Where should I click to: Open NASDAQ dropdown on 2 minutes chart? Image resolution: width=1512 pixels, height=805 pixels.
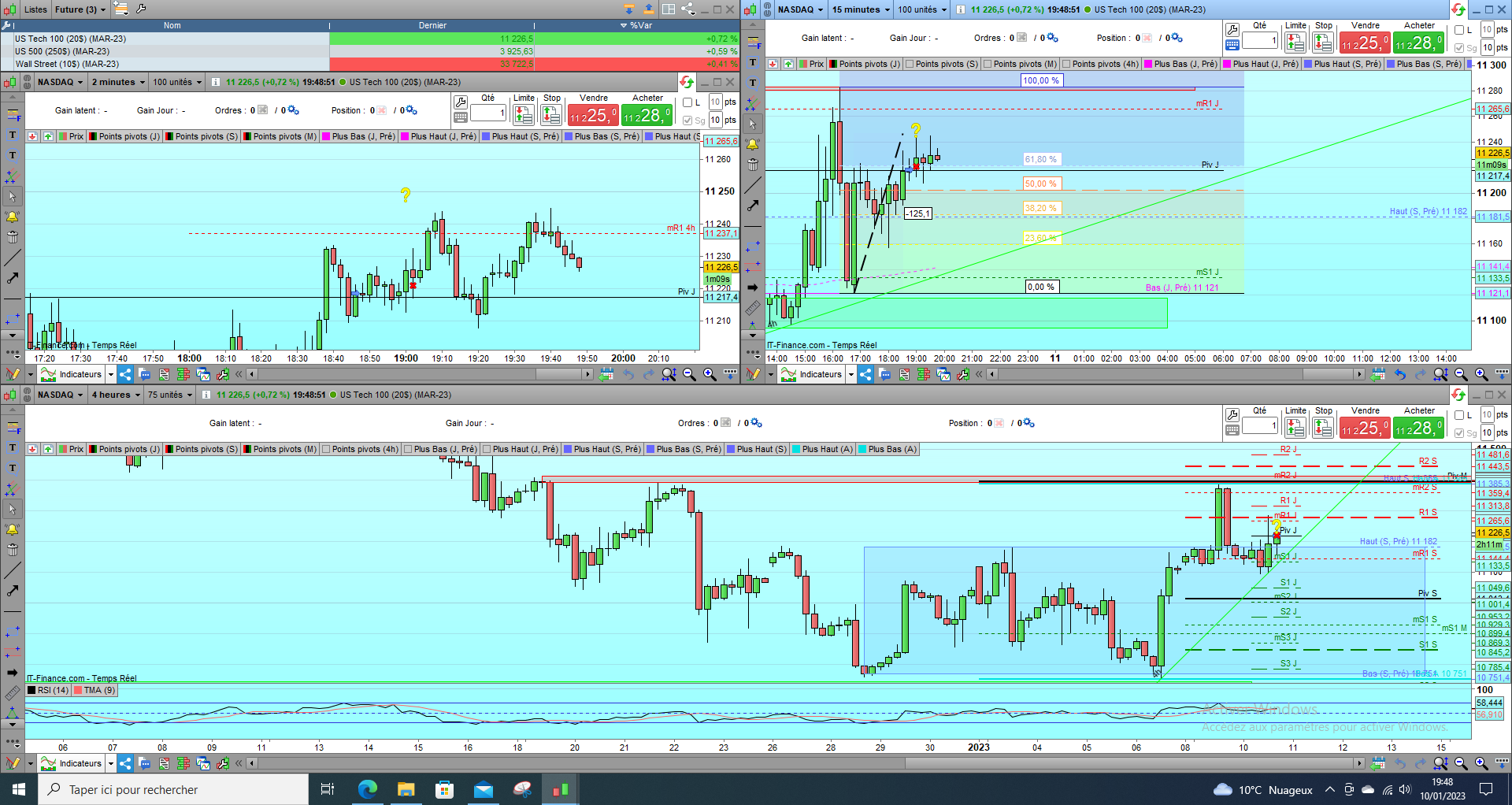(60, 82)
